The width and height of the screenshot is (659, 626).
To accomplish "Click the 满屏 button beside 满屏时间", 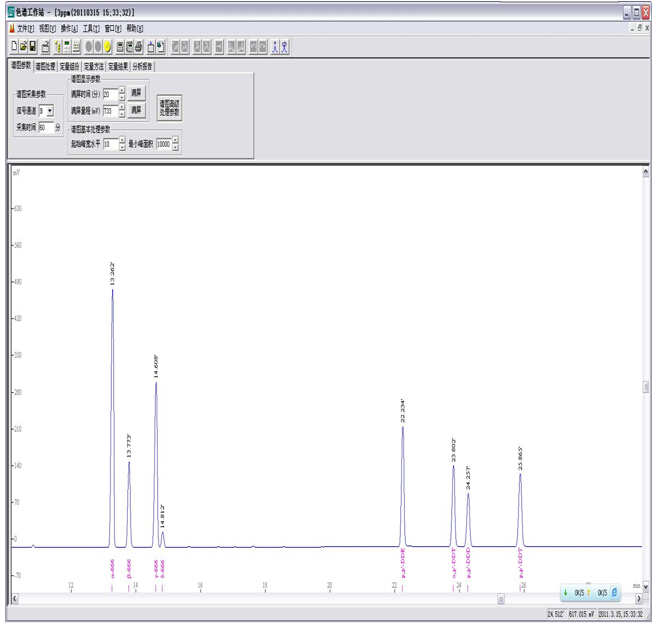I will pos(137,93).
